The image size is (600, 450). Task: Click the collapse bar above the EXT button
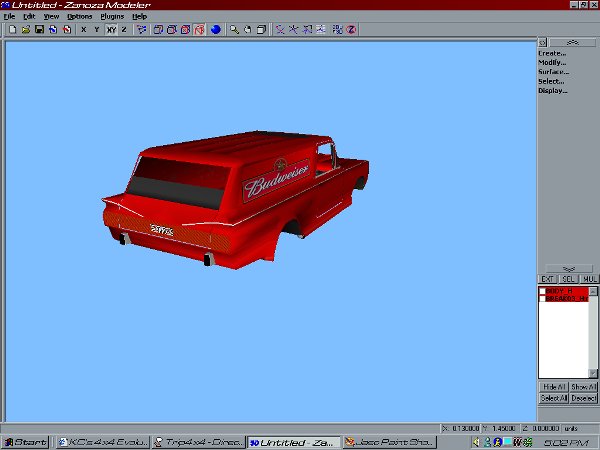(x=569, y=268)
